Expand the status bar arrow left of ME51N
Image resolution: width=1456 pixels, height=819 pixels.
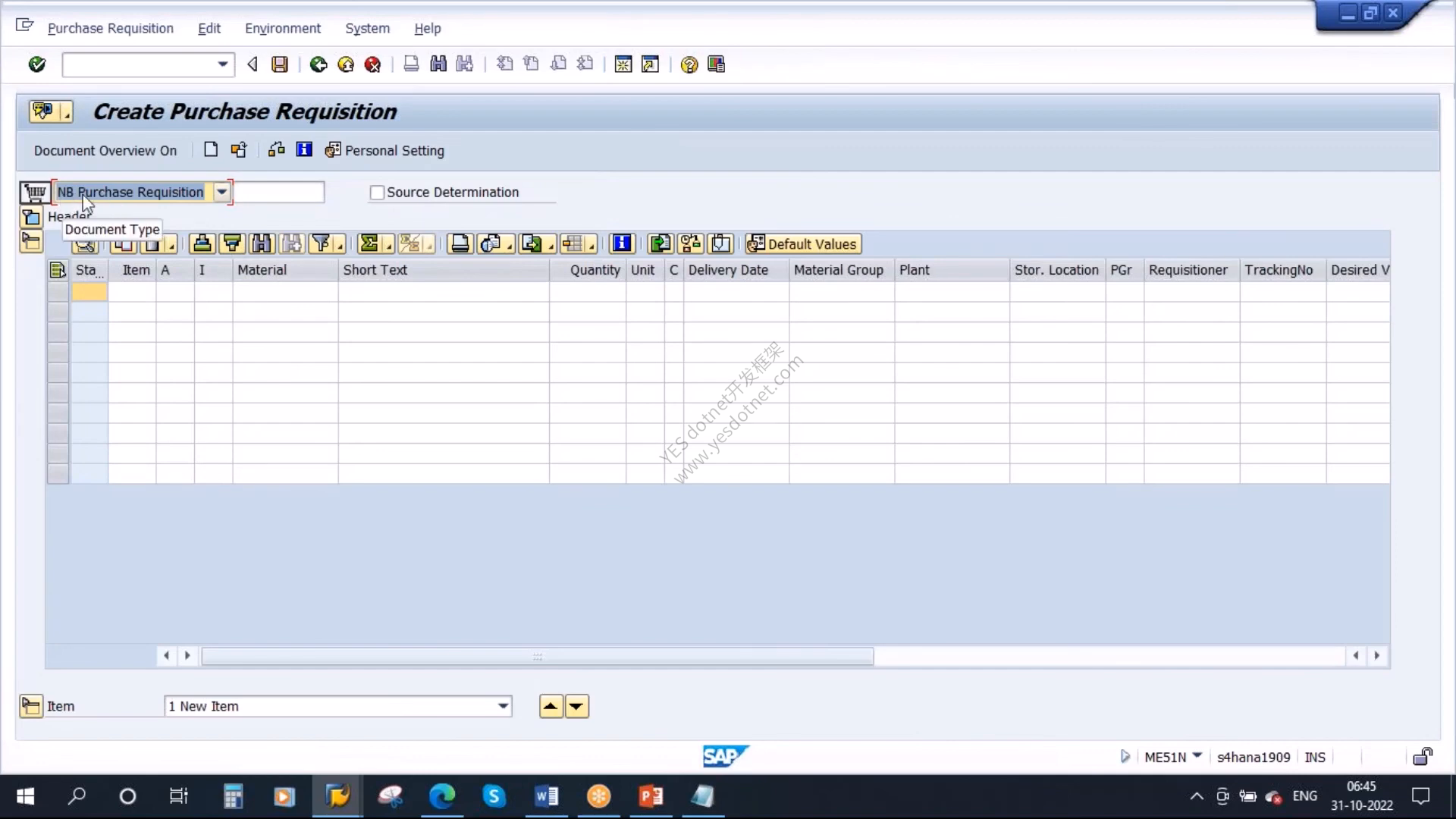click(1125, 756)
